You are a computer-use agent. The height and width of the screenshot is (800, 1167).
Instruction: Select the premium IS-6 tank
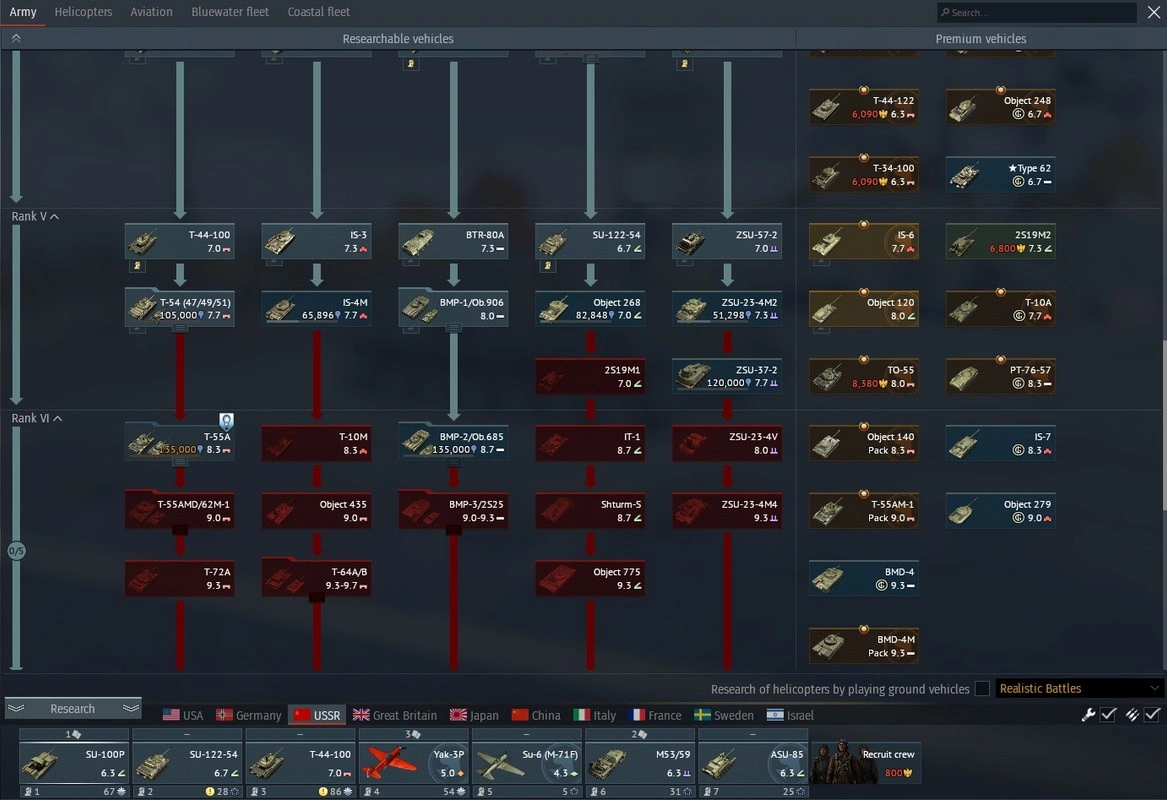(x=864, y=242)
